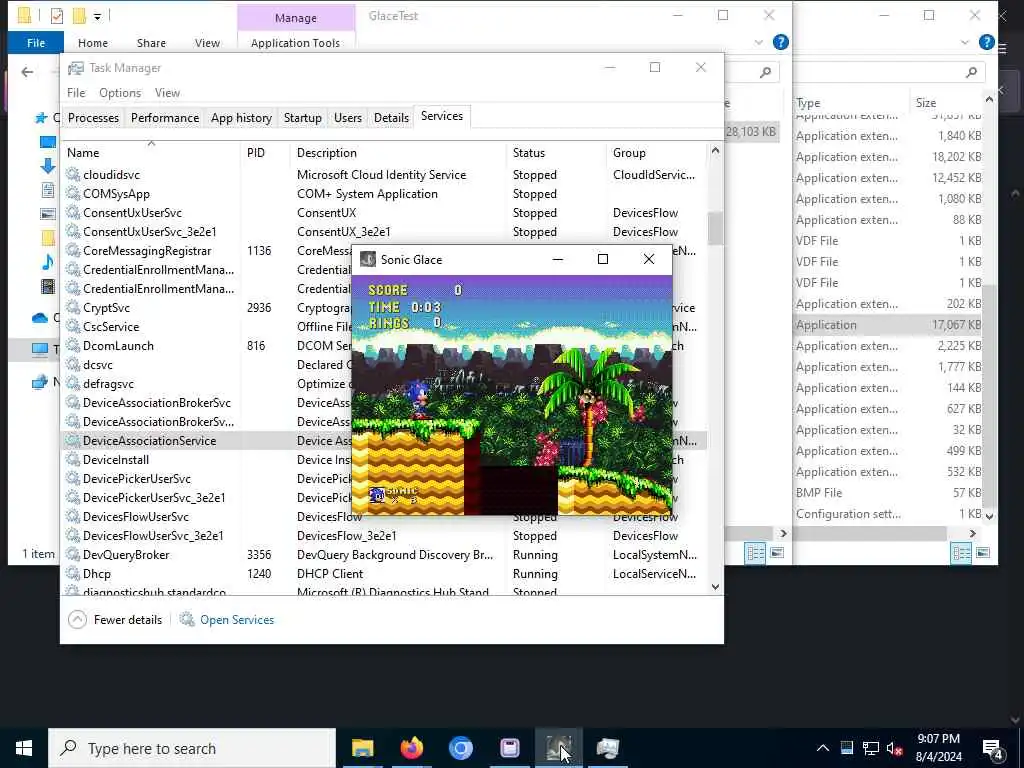Open Task Manager View menu
This screenshot has width=1024, height=768.
pos(167,93)
